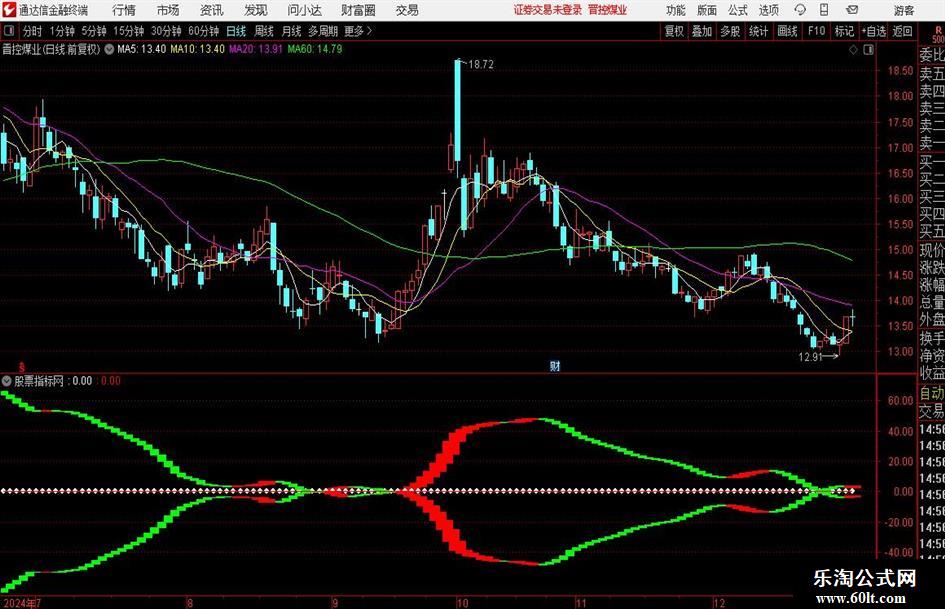Screen dimensions: 945x609
Task: Open the 资讯 menu
Action: click(x=212, y=10)
